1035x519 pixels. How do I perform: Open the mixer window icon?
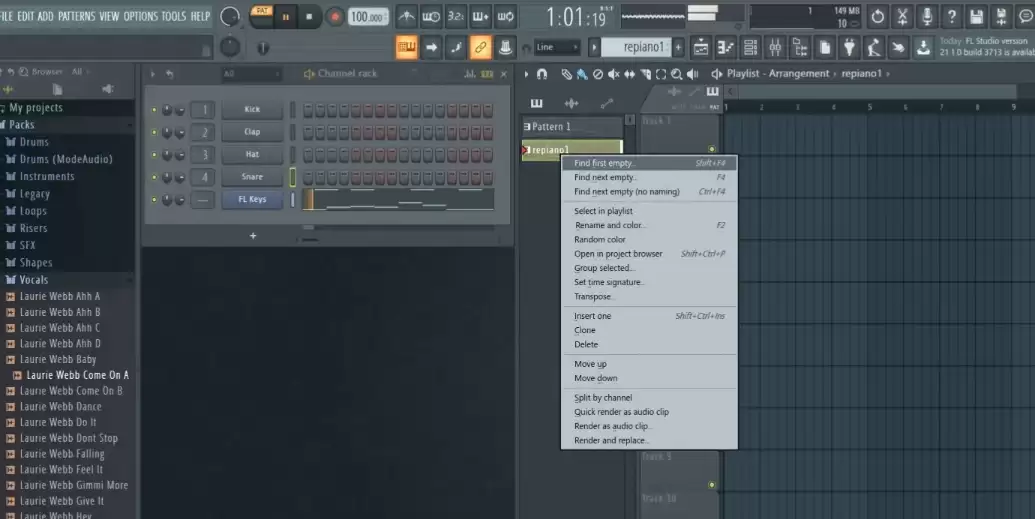tap(775, 48)
